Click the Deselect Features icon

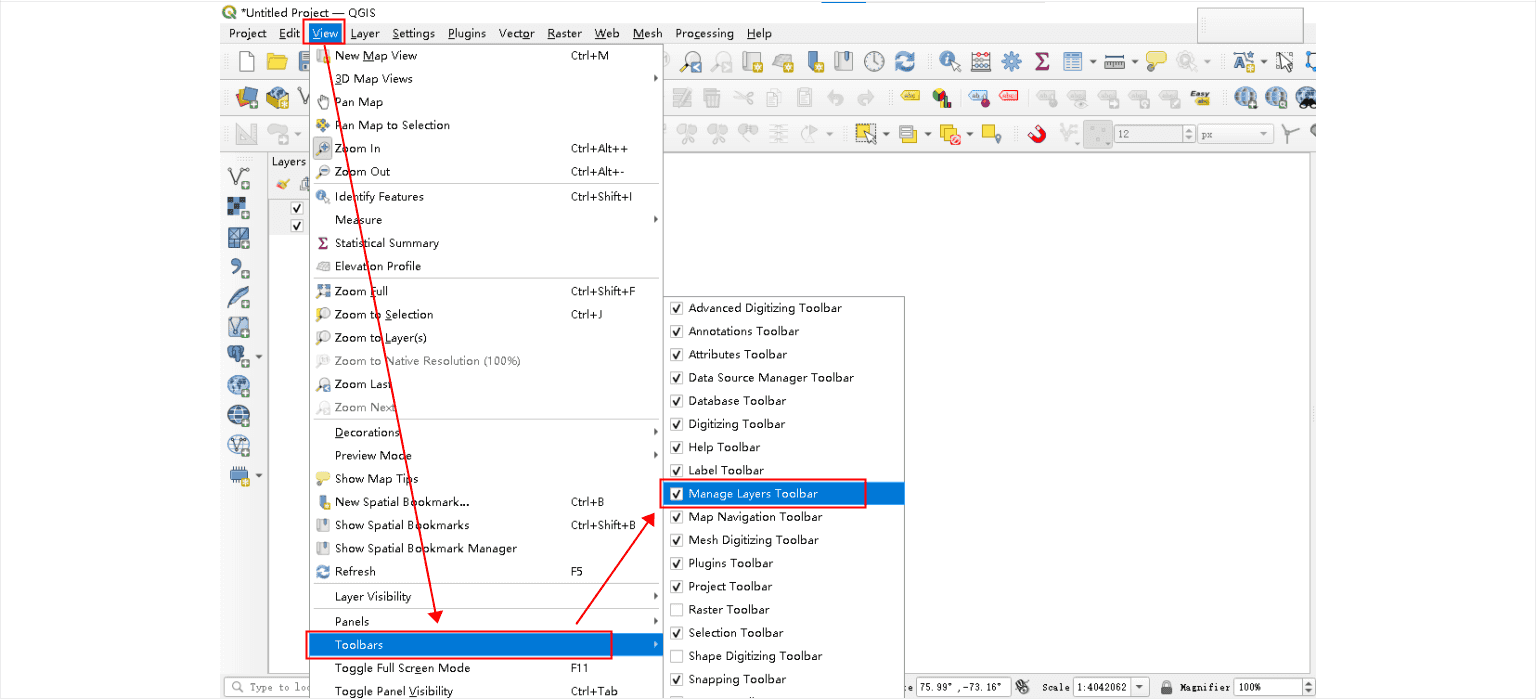(x=951, y=134)
